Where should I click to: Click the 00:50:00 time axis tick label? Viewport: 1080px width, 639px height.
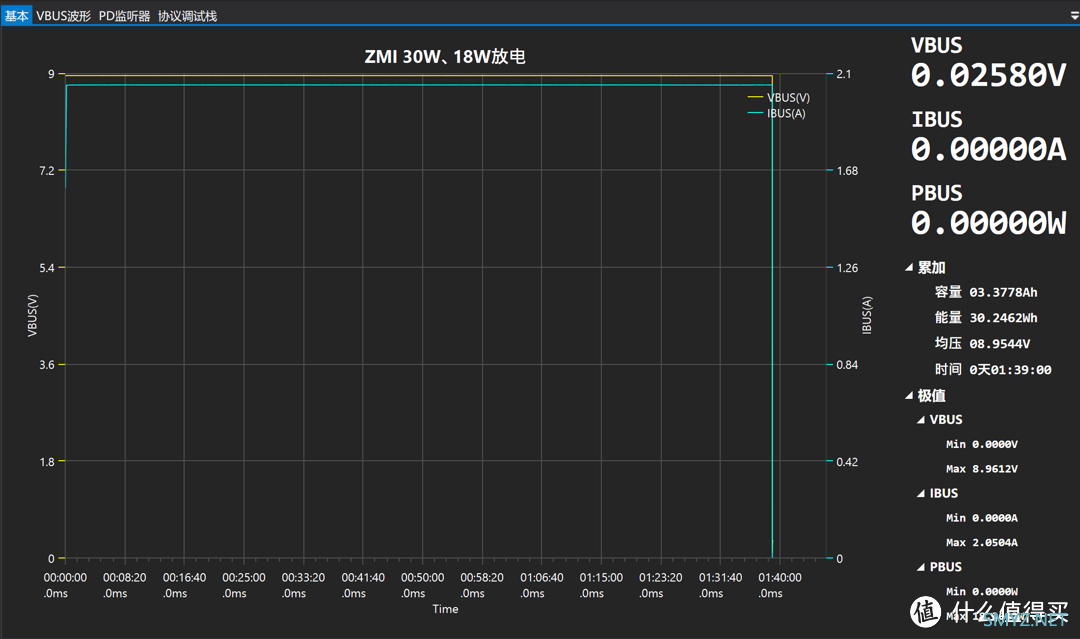pos(422,585)
